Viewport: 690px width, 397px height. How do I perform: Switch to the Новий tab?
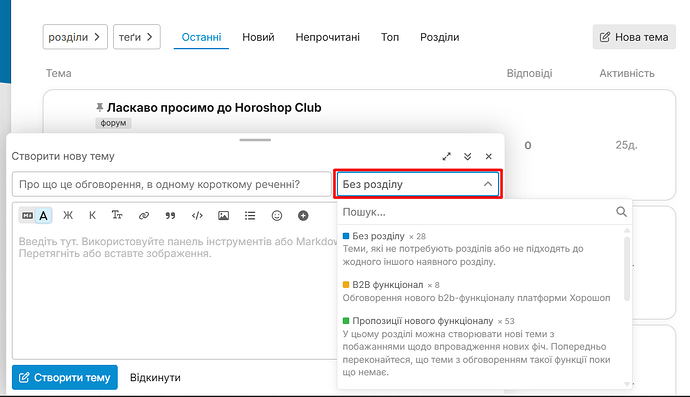tap(258, 37)
